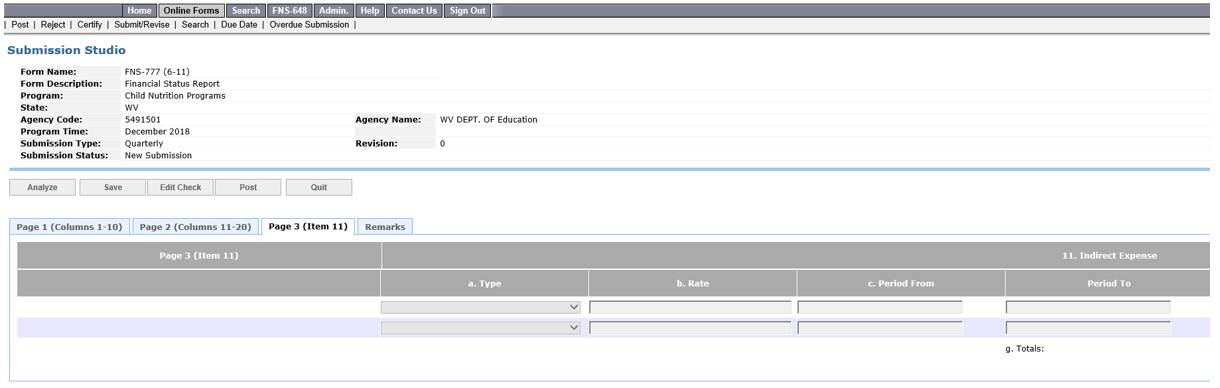The image size is (1220, 388).
Task: Click the 'Page 3 (Item 11)' table header cell
Action: click(x=199, y=255)
